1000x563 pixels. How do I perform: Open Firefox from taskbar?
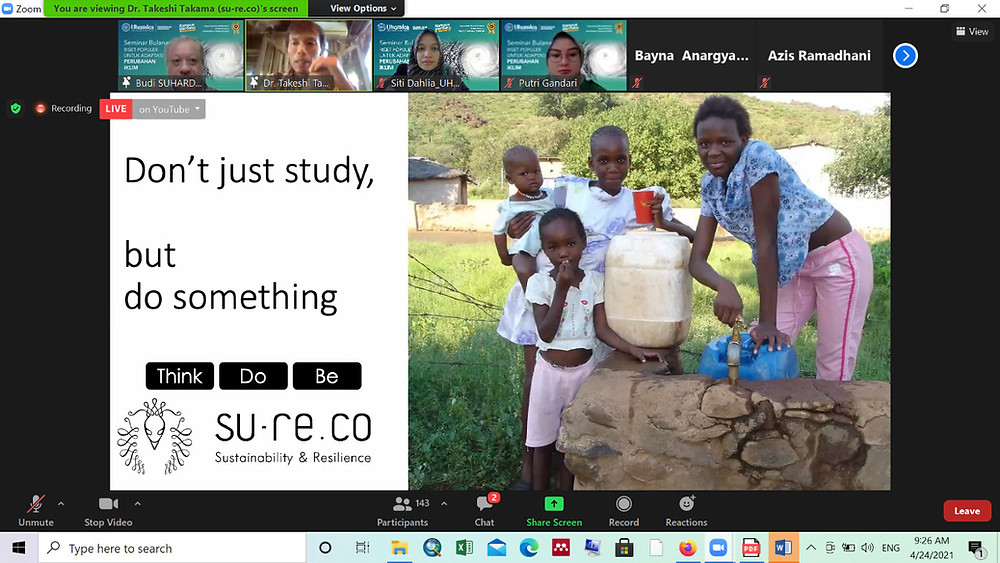pos(688,548)
